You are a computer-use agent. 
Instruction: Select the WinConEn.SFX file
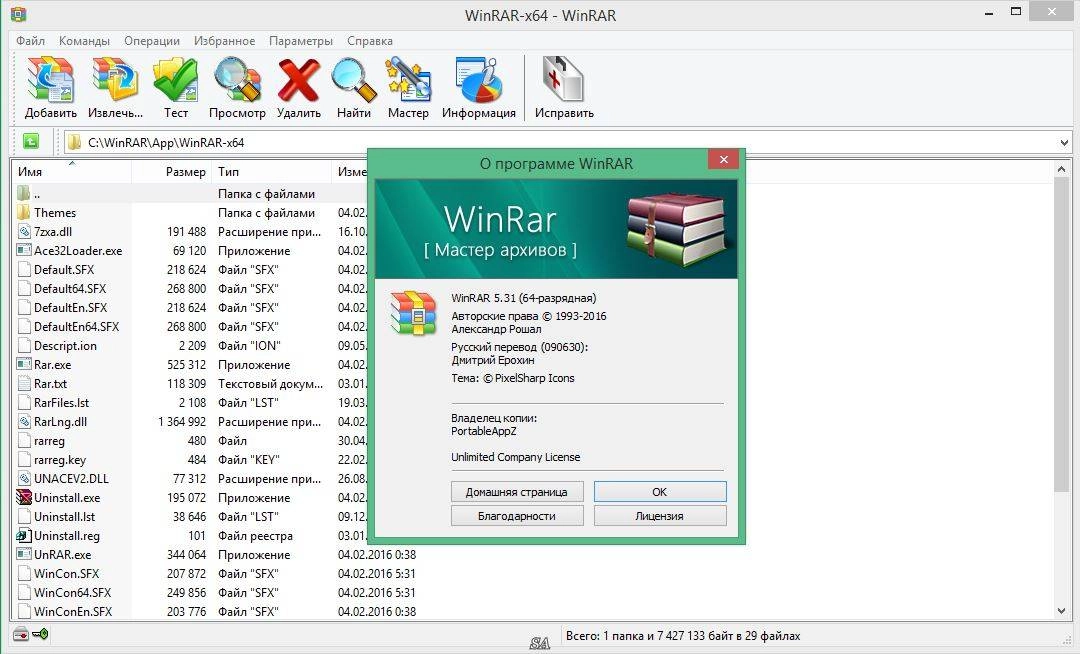pos(72,611)
